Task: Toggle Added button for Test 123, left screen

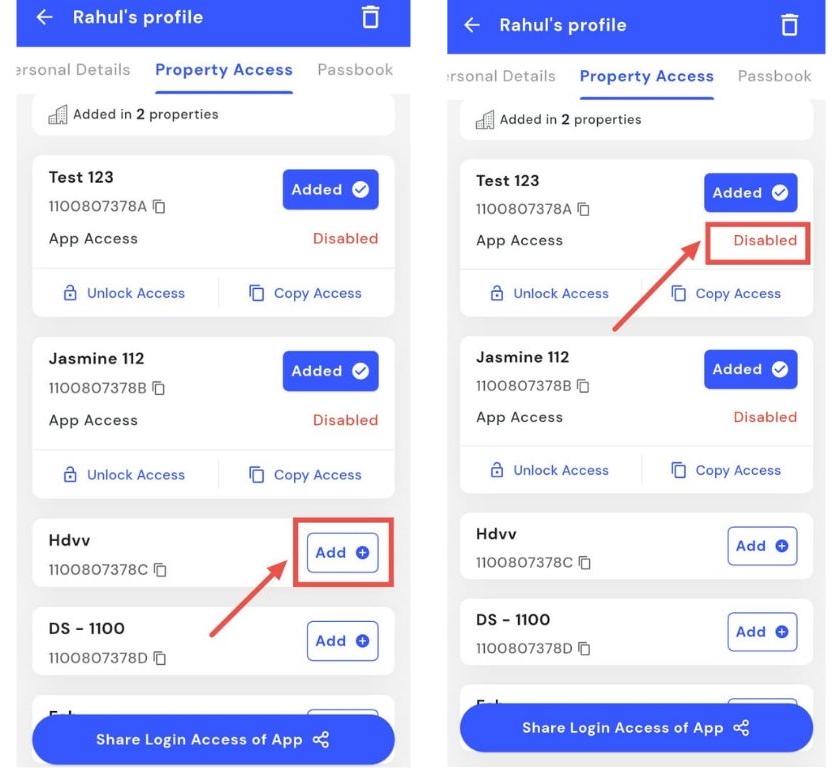Action: [x=330, y=189]
